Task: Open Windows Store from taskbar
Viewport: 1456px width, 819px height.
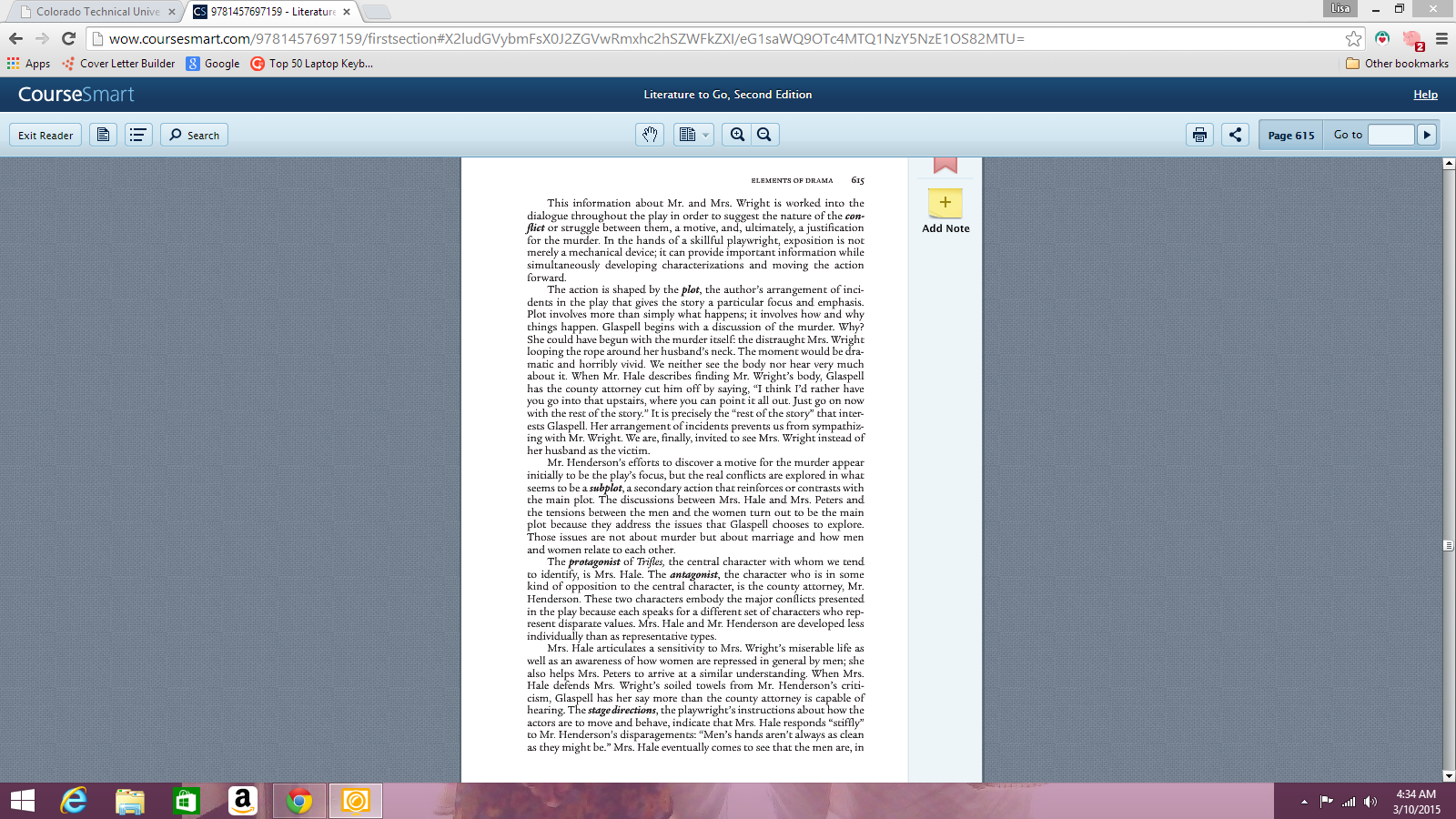Action: 186,801
